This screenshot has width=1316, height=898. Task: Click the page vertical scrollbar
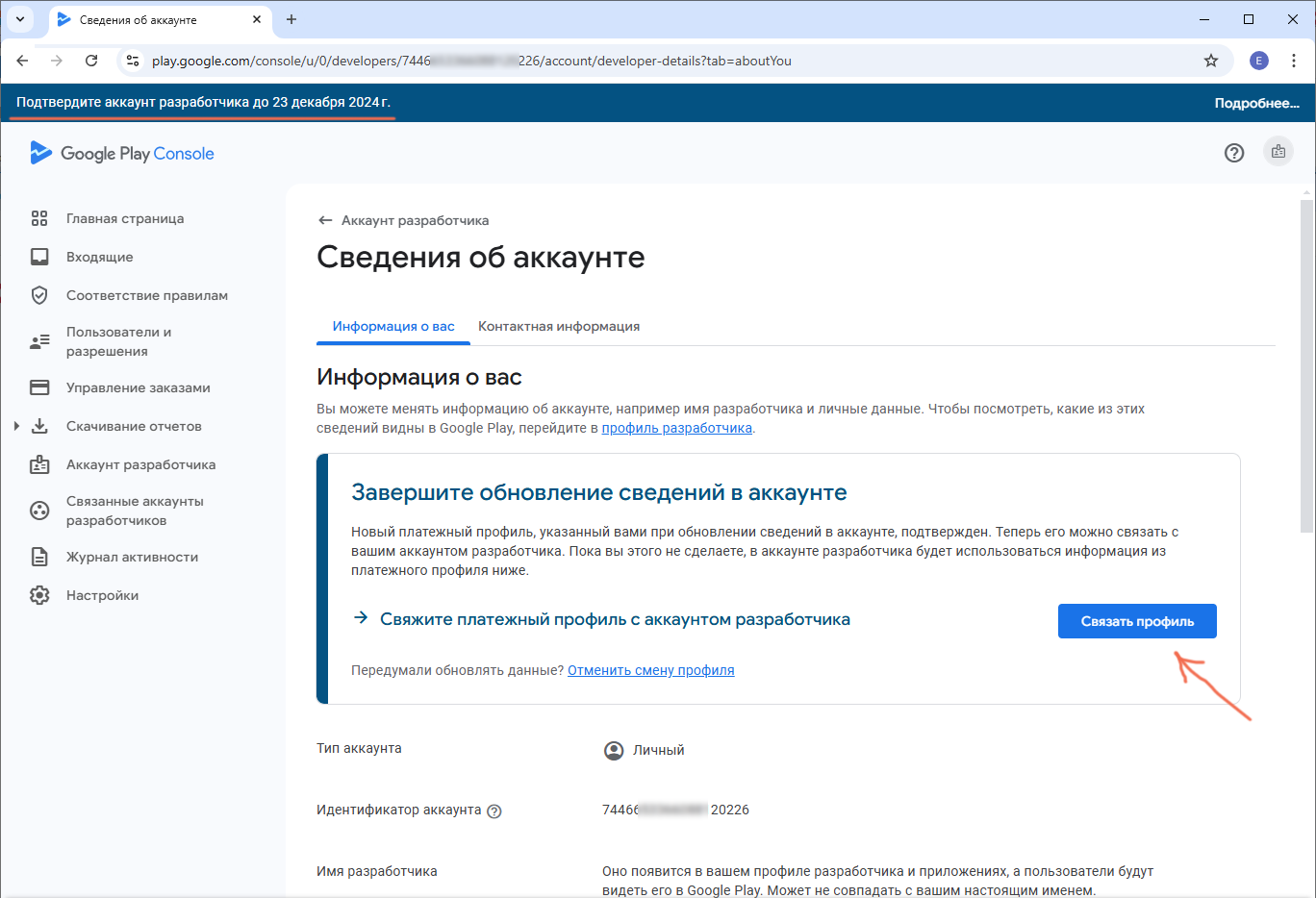coord(1306,365)
